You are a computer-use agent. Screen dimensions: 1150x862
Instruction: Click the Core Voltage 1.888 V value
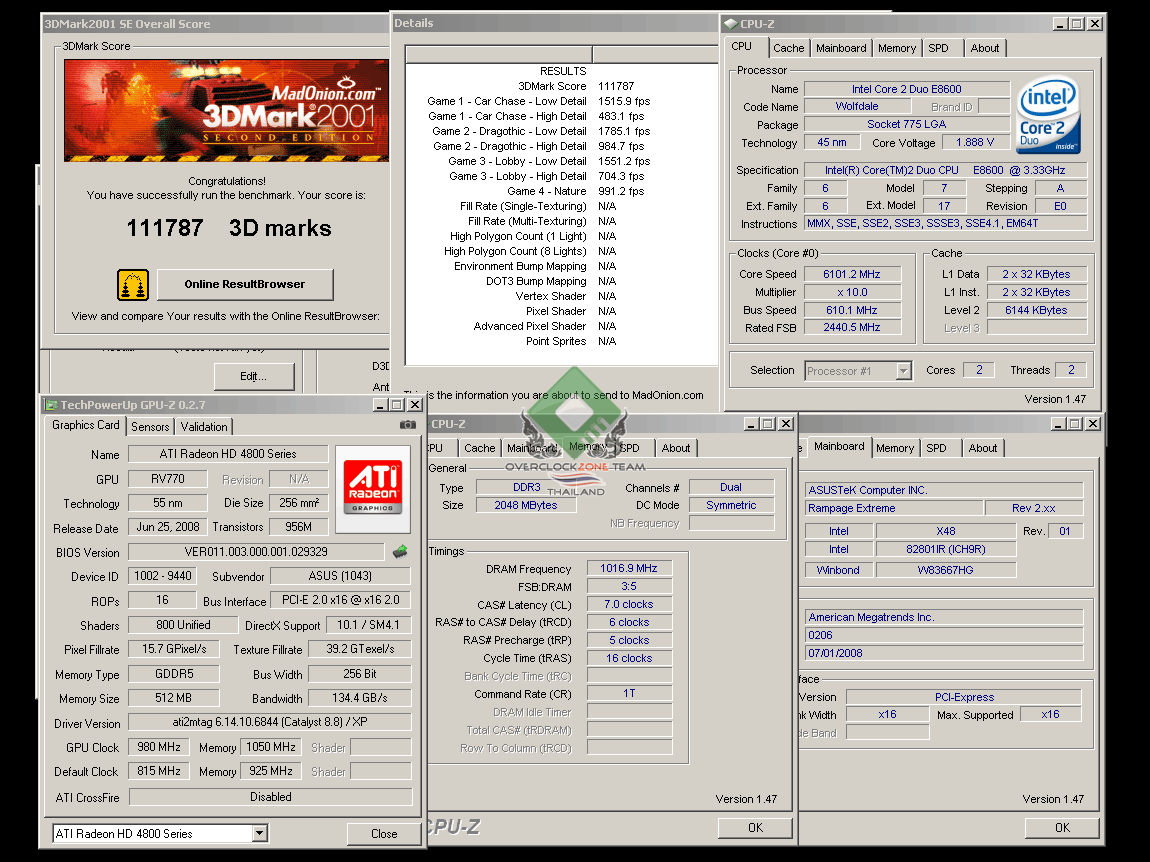(975, 142)
